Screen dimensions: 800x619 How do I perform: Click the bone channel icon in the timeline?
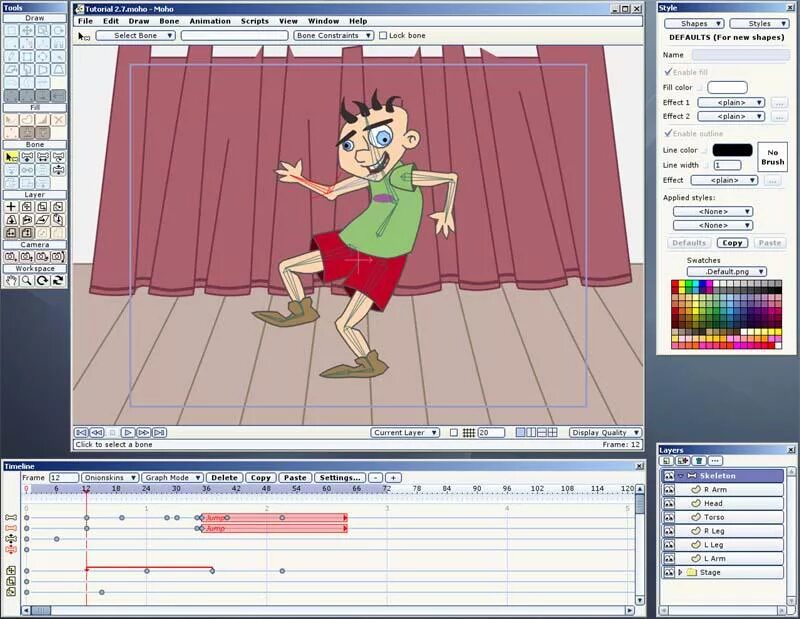(11, 518)
